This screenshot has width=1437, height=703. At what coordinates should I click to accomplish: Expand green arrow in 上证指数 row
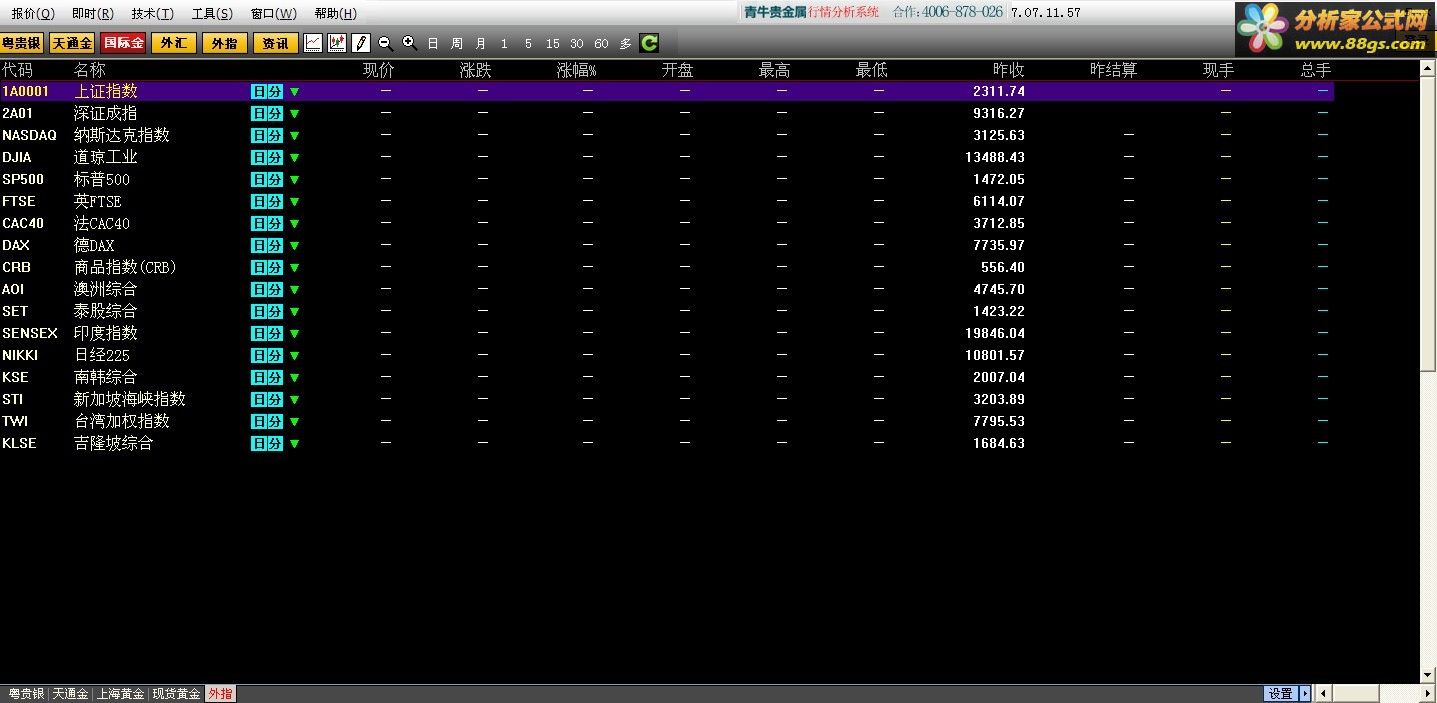[x=294, y=91]
